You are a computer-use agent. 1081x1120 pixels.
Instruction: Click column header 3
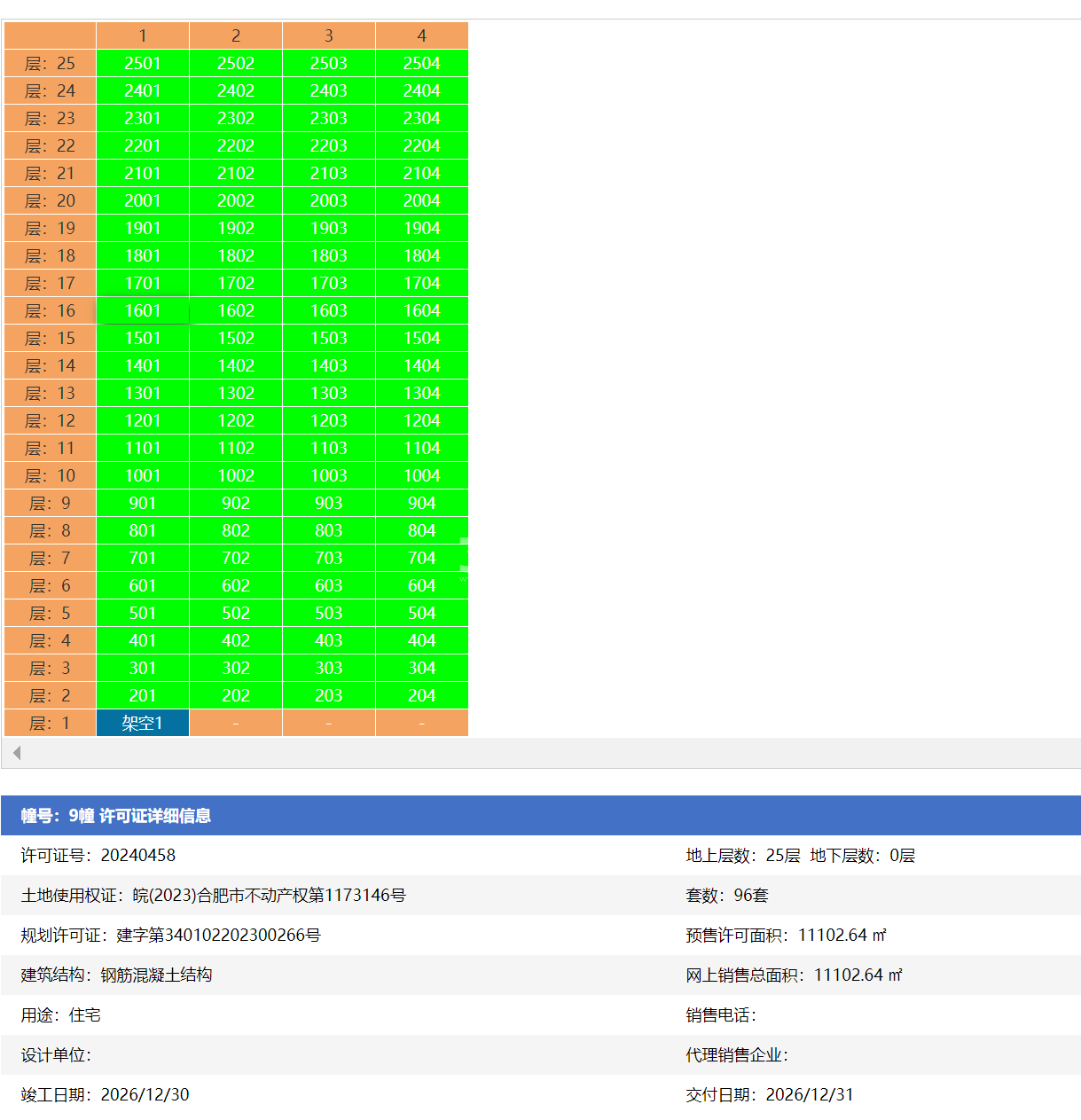(329, 35)
